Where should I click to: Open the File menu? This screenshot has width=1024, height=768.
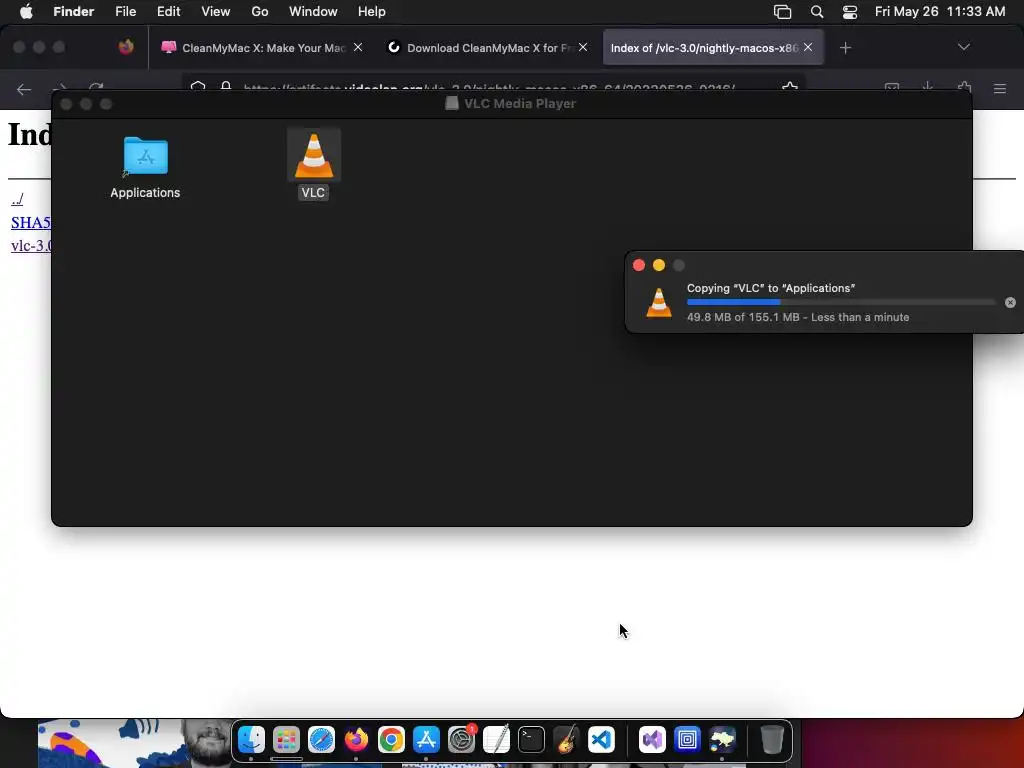pos(125,11)
